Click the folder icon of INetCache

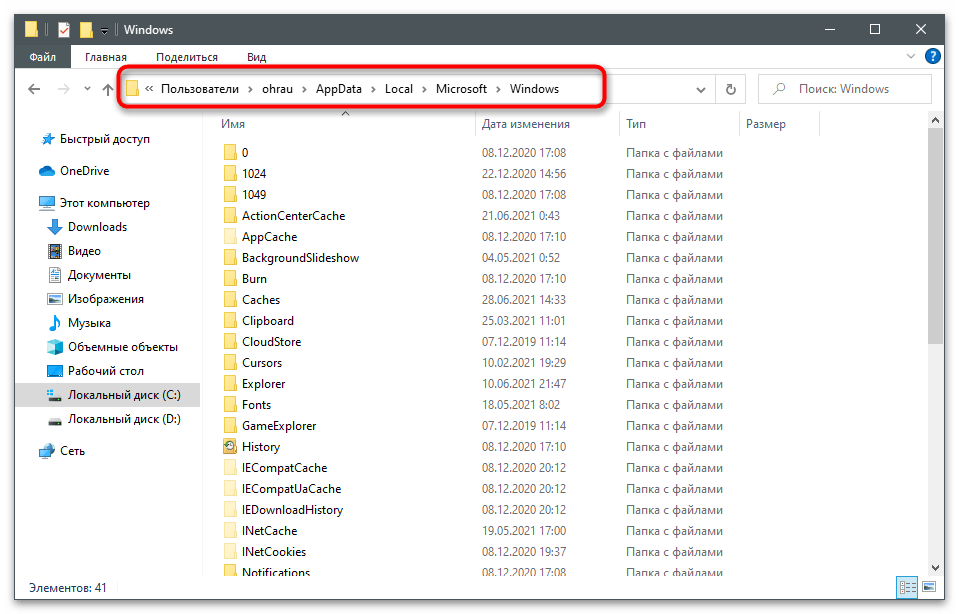point(230,530)
